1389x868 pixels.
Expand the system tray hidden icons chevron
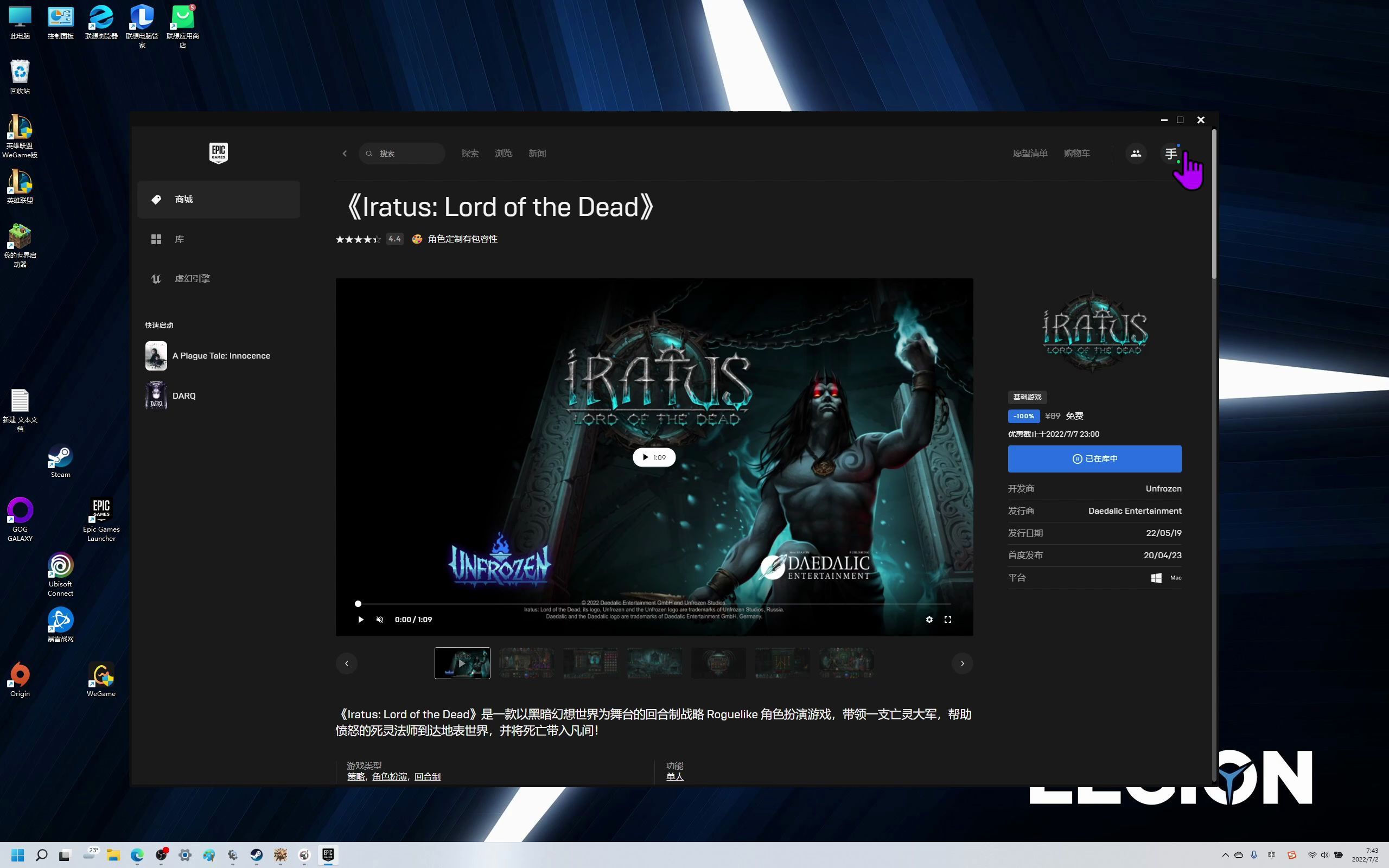pos(1226,855)
